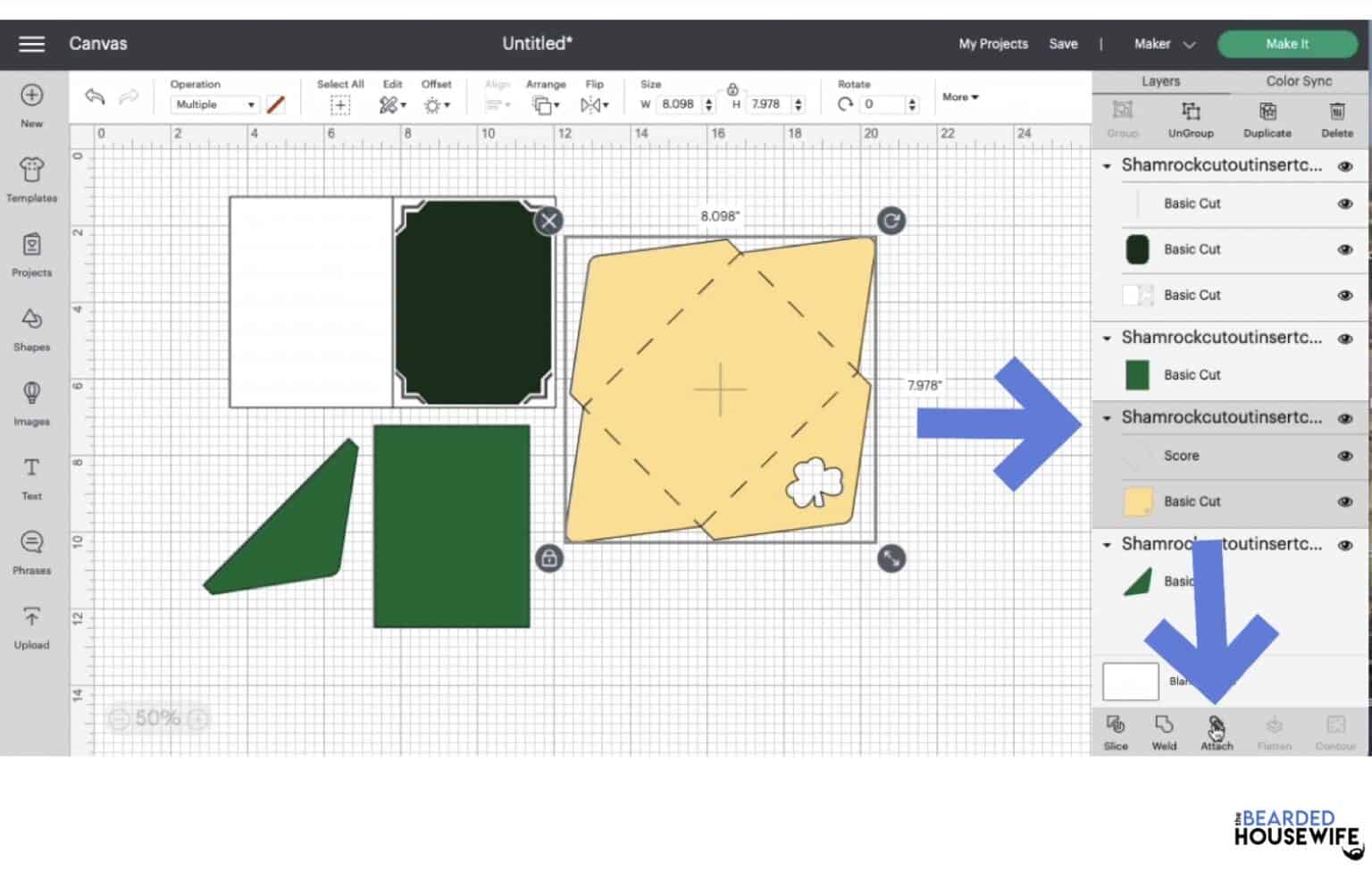Click the red linetype color swatch

(275, 105)
